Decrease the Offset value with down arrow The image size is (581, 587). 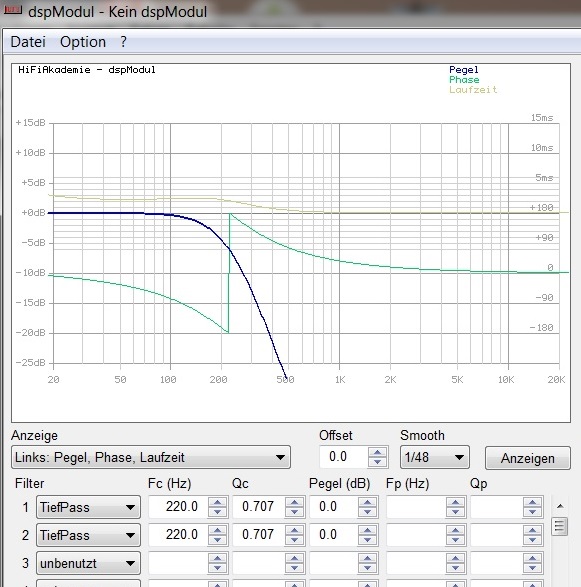point(377,462)
